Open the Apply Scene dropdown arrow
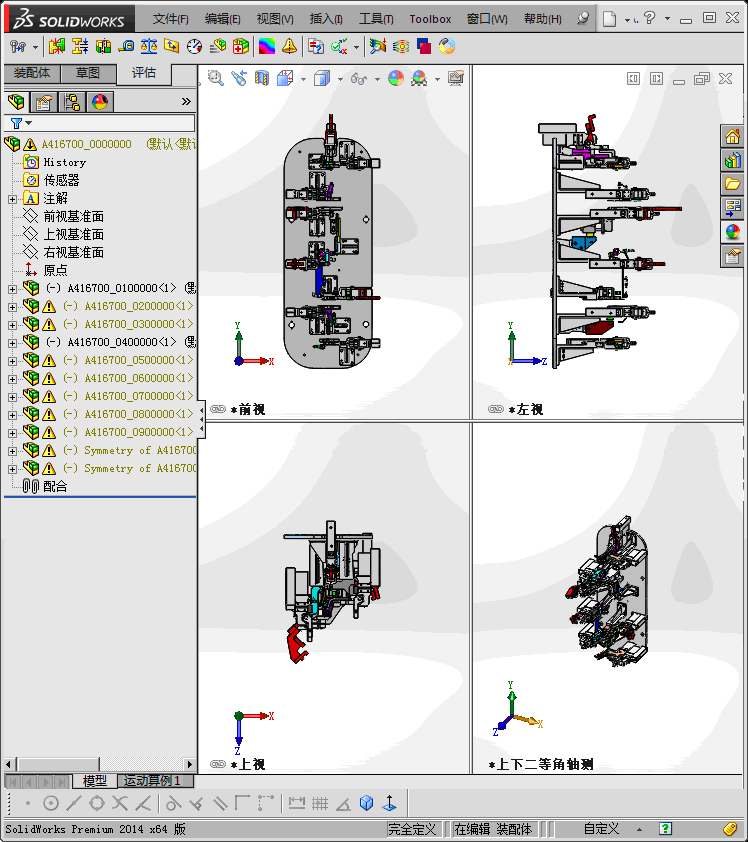 pos(438,79)
